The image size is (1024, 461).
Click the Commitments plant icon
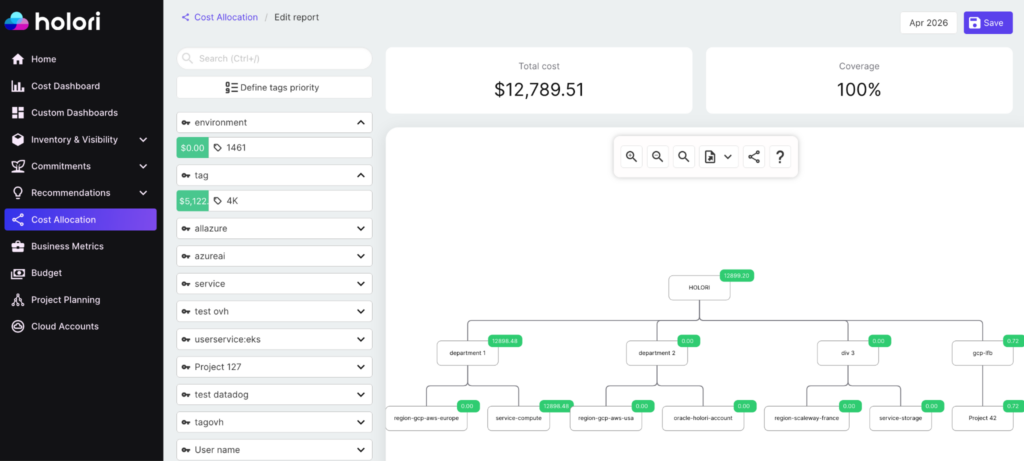click(x=18, y=167)
